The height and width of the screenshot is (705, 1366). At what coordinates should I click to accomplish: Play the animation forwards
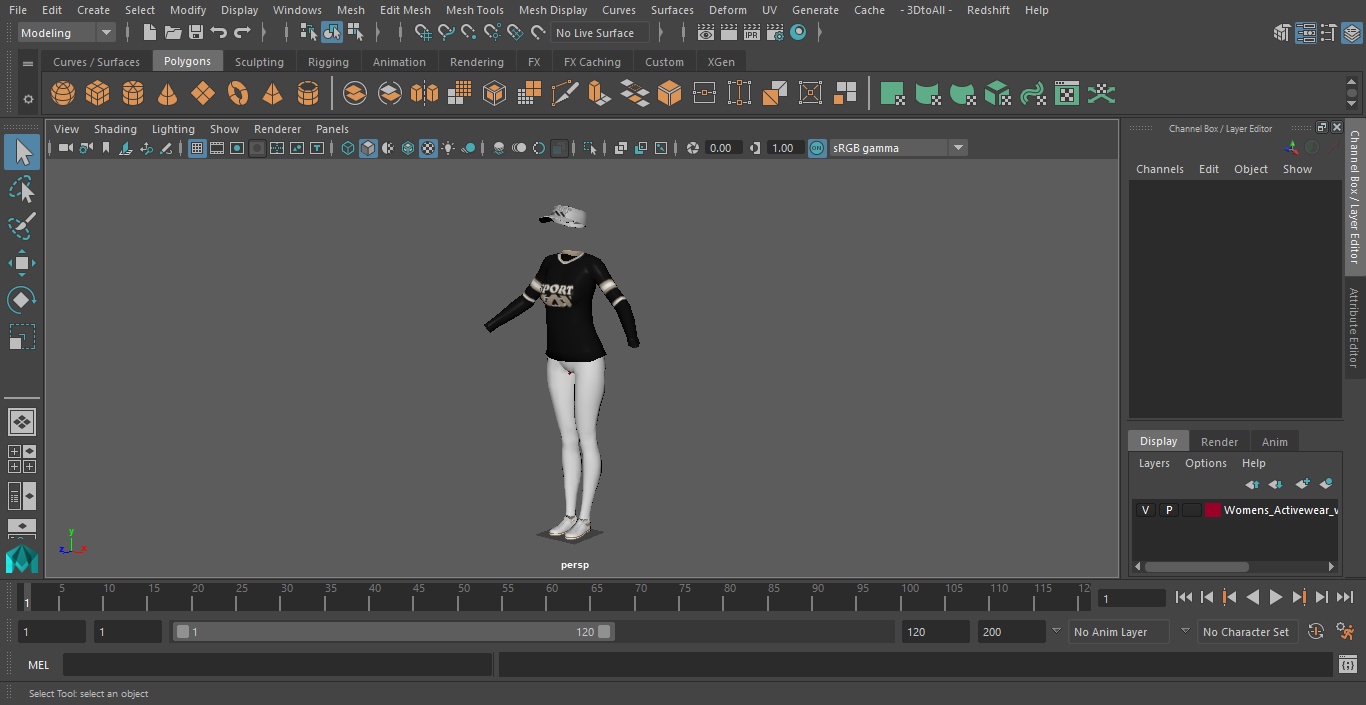pyautogui.click(x=1276, y=597)
